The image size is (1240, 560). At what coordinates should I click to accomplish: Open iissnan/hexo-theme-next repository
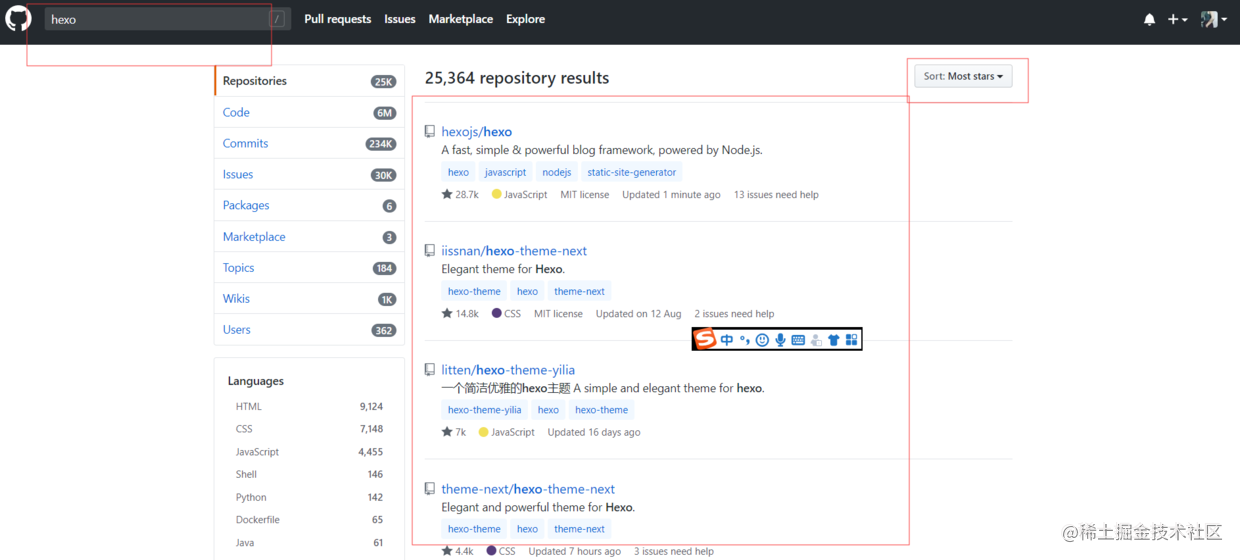(514, 251)
